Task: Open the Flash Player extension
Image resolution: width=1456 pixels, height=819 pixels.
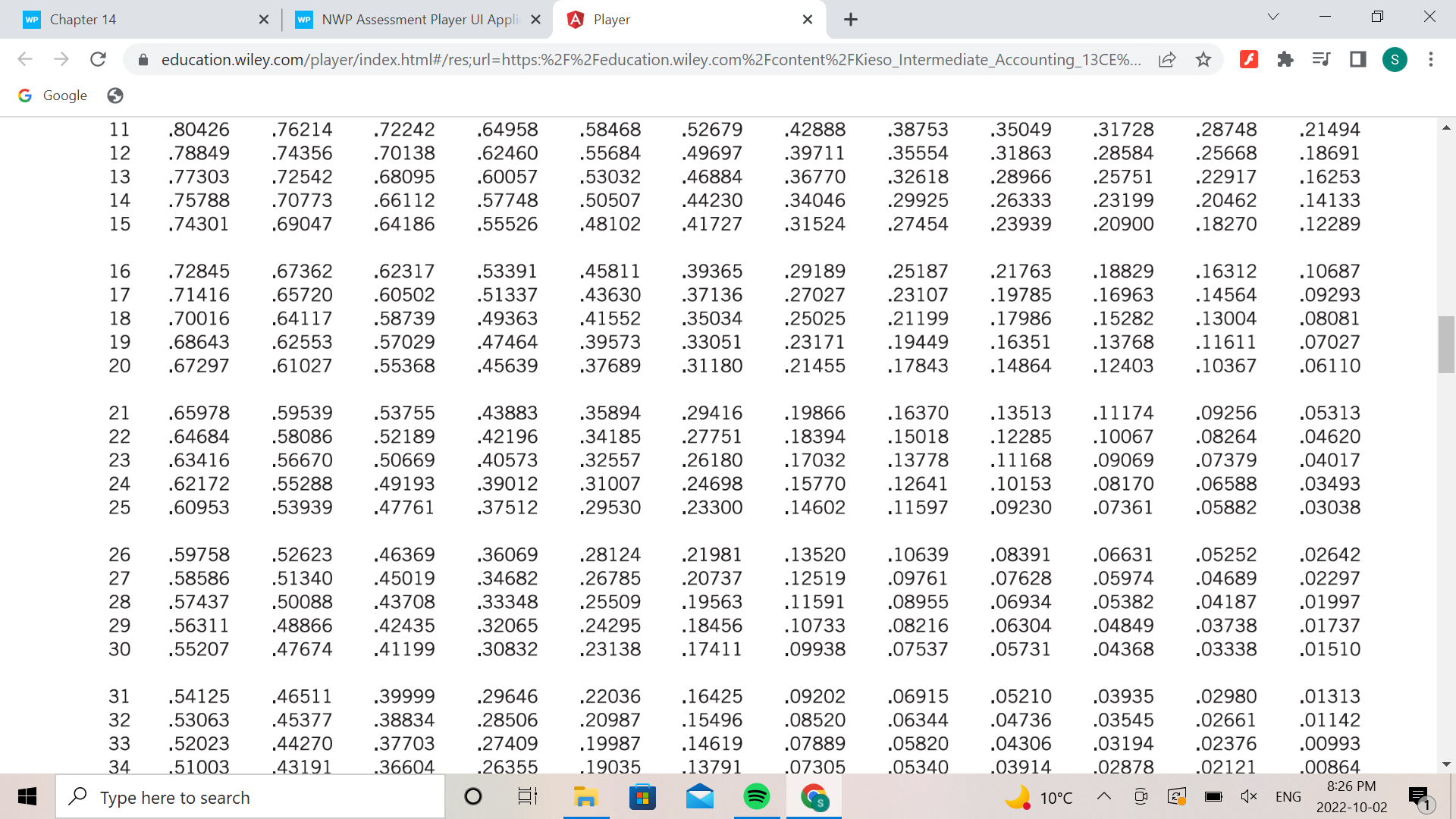Action: click(1249, 59)
